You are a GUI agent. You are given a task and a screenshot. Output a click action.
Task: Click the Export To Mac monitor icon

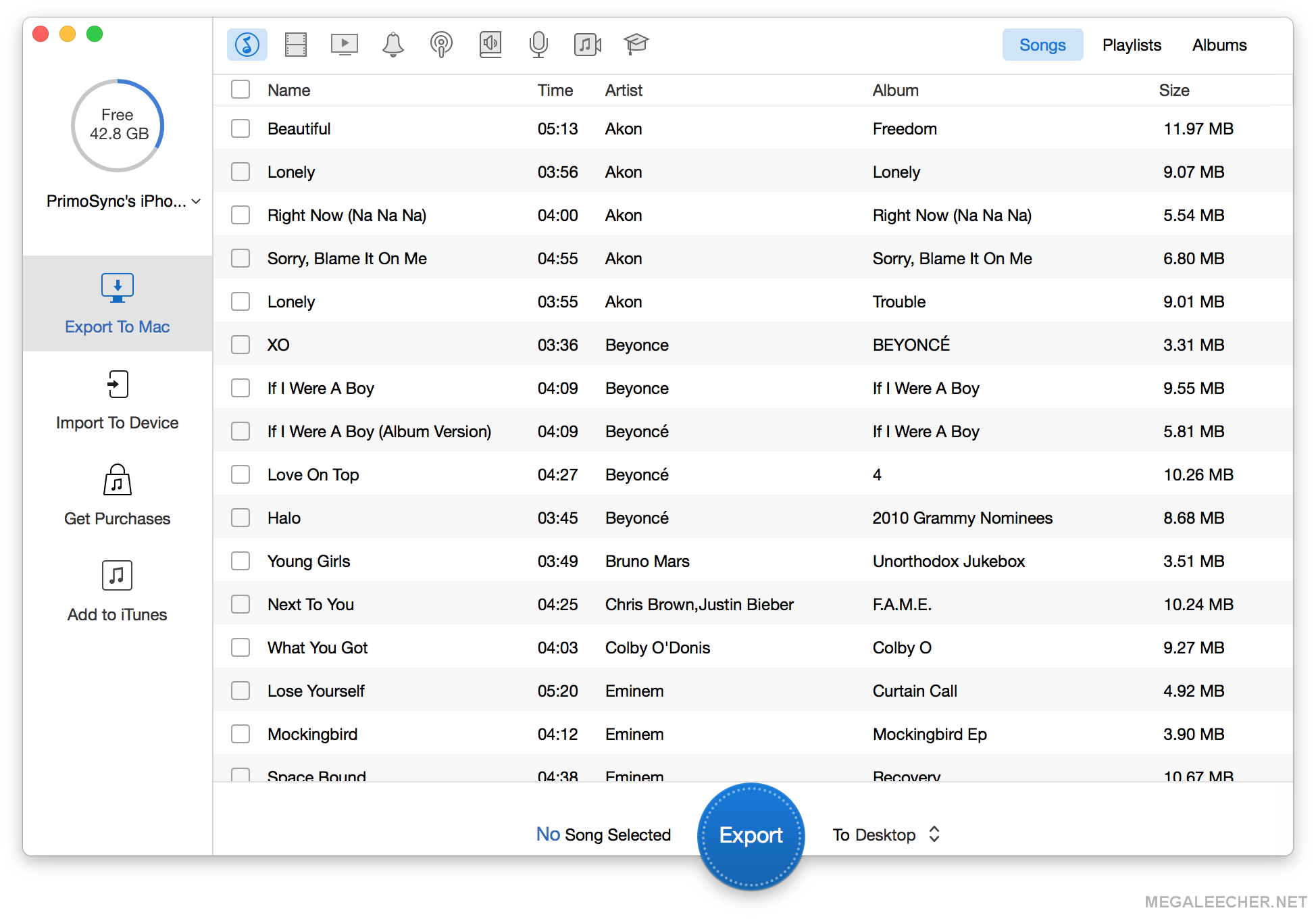[118, 289]
